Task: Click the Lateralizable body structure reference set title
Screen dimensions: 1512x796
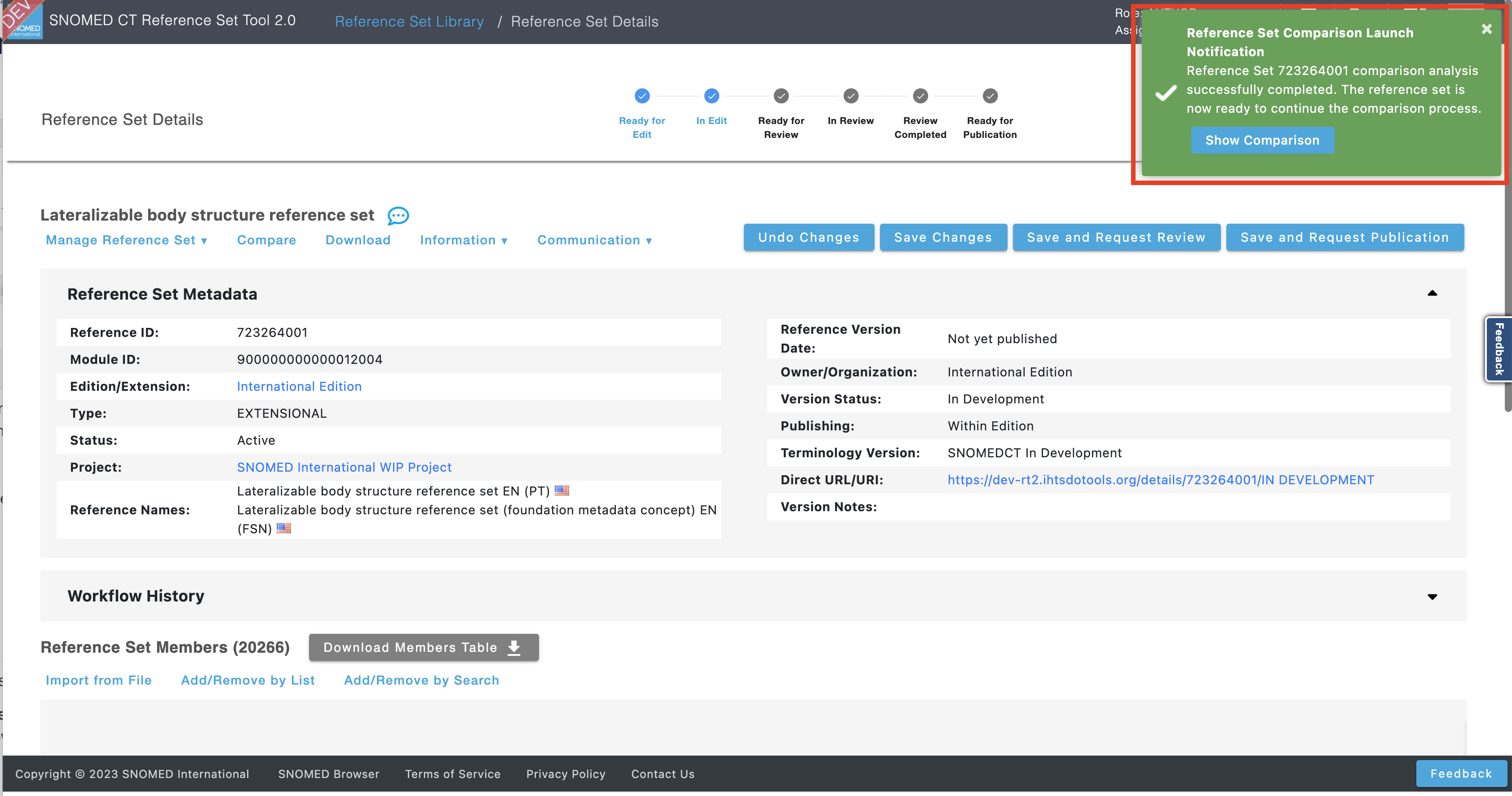Action: tap(207, 215)
